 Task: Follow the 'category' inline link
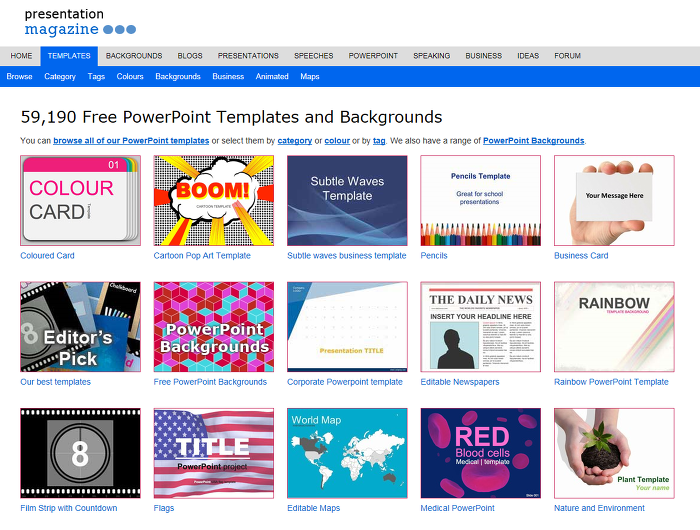(x=295, y=141)
